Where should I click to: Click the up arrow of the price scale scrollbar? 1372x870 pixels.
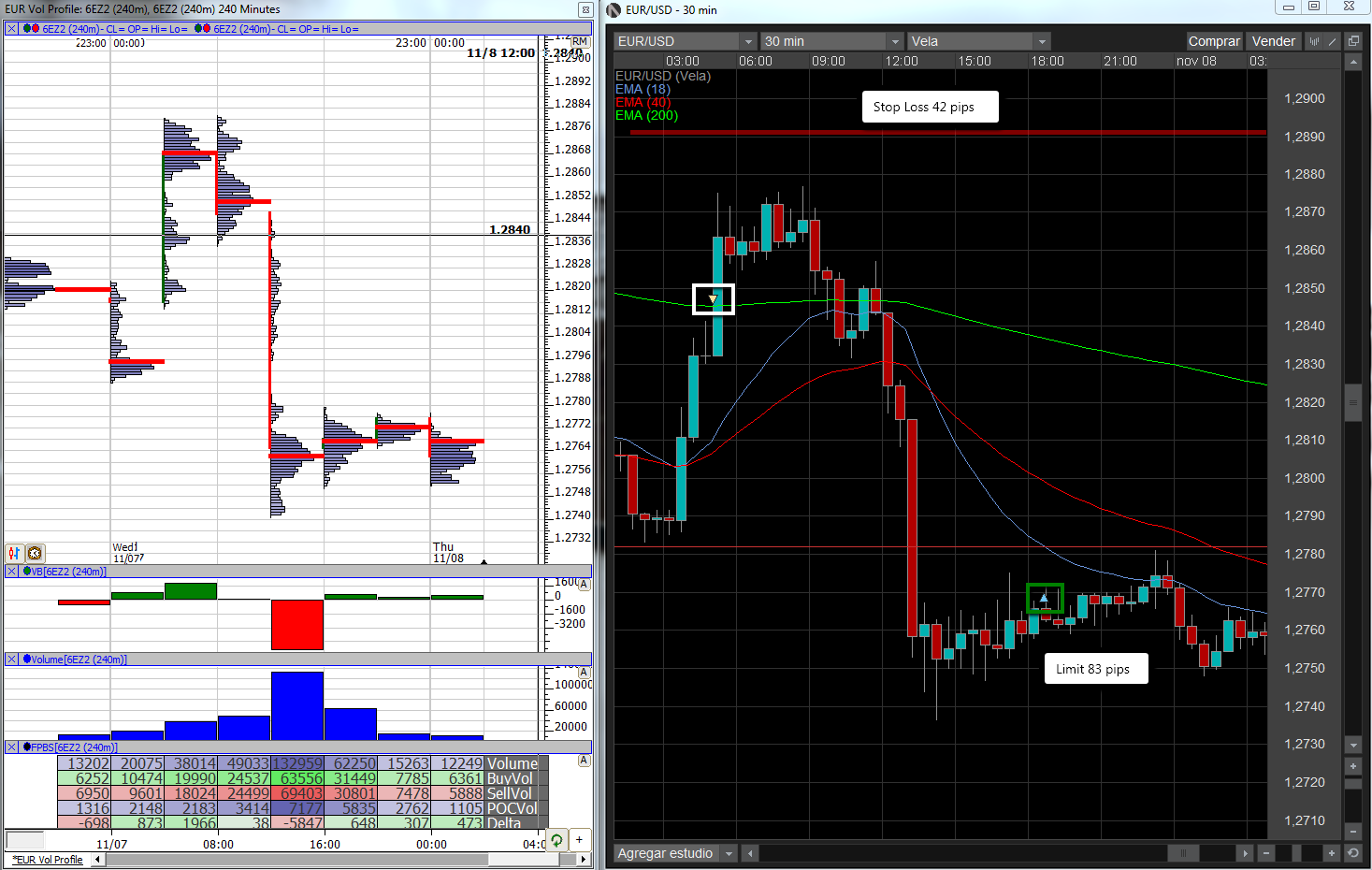[x=1353, y=63]
